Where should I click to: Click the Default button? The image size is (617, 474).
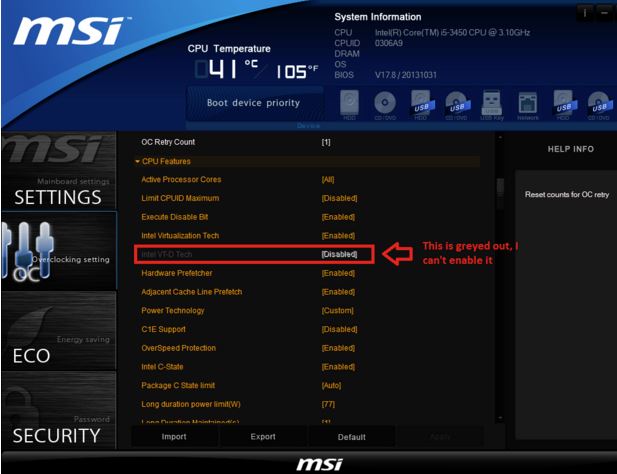click(351, 437)
